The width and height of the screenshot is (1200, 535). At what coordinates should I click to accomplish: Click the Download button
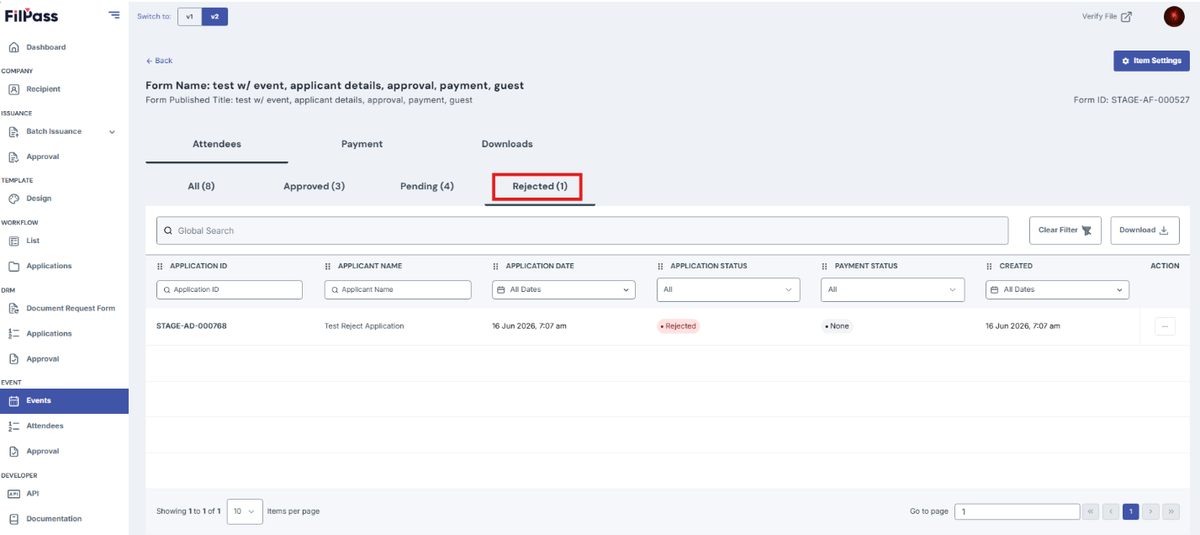[1145, 230]
